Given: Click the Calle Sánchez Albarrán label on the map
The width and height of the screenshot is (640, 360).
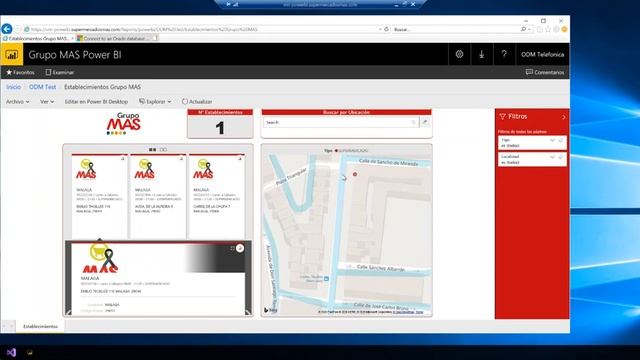Looking at the screenshot, I should [381, 268].
